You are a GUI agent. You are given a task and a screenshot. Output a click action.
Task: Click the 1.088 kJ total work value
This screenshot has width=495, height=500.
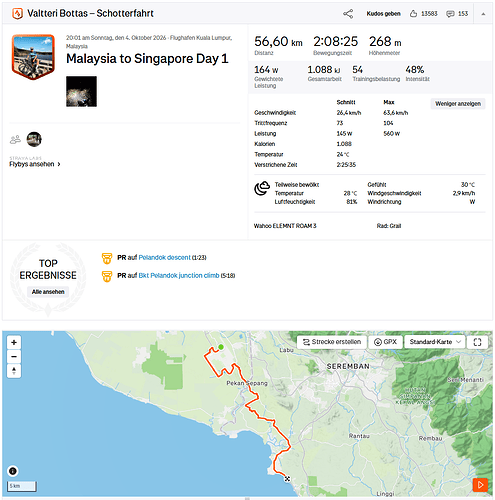pyautogui.click(x=324, y=70)
